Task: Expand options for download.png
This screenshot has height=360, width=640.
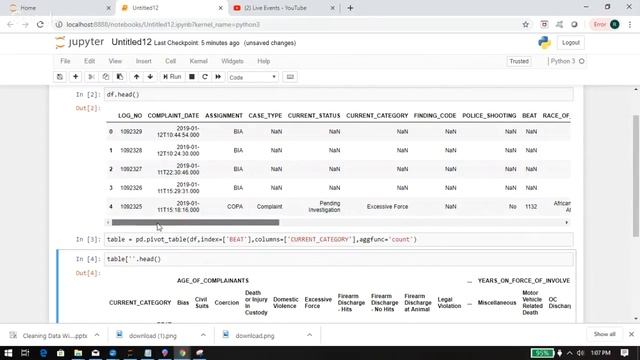Action: 309,335
